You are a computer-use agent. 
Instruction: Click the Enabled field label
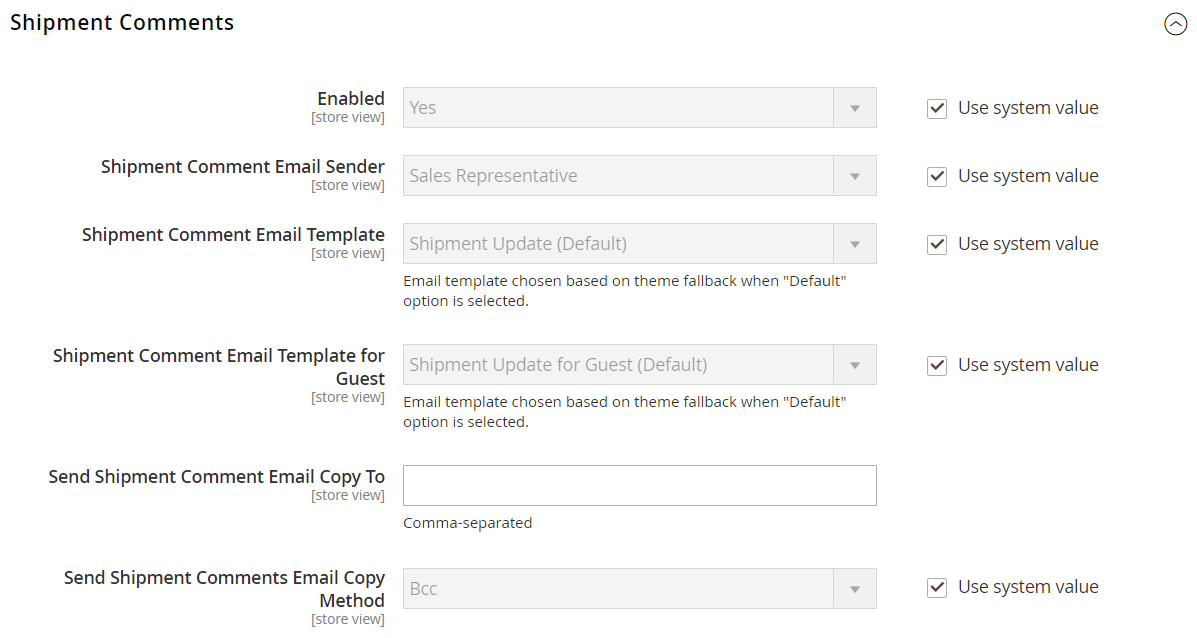pos(350,99)
